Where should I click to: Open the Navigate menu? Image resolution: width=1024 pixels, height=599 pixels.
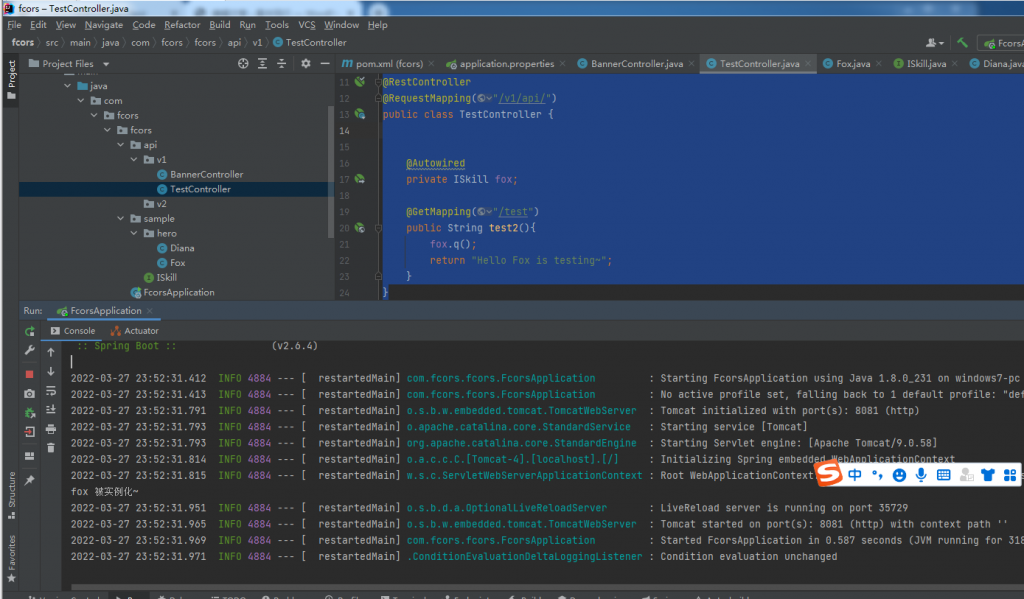click(104, 25)
